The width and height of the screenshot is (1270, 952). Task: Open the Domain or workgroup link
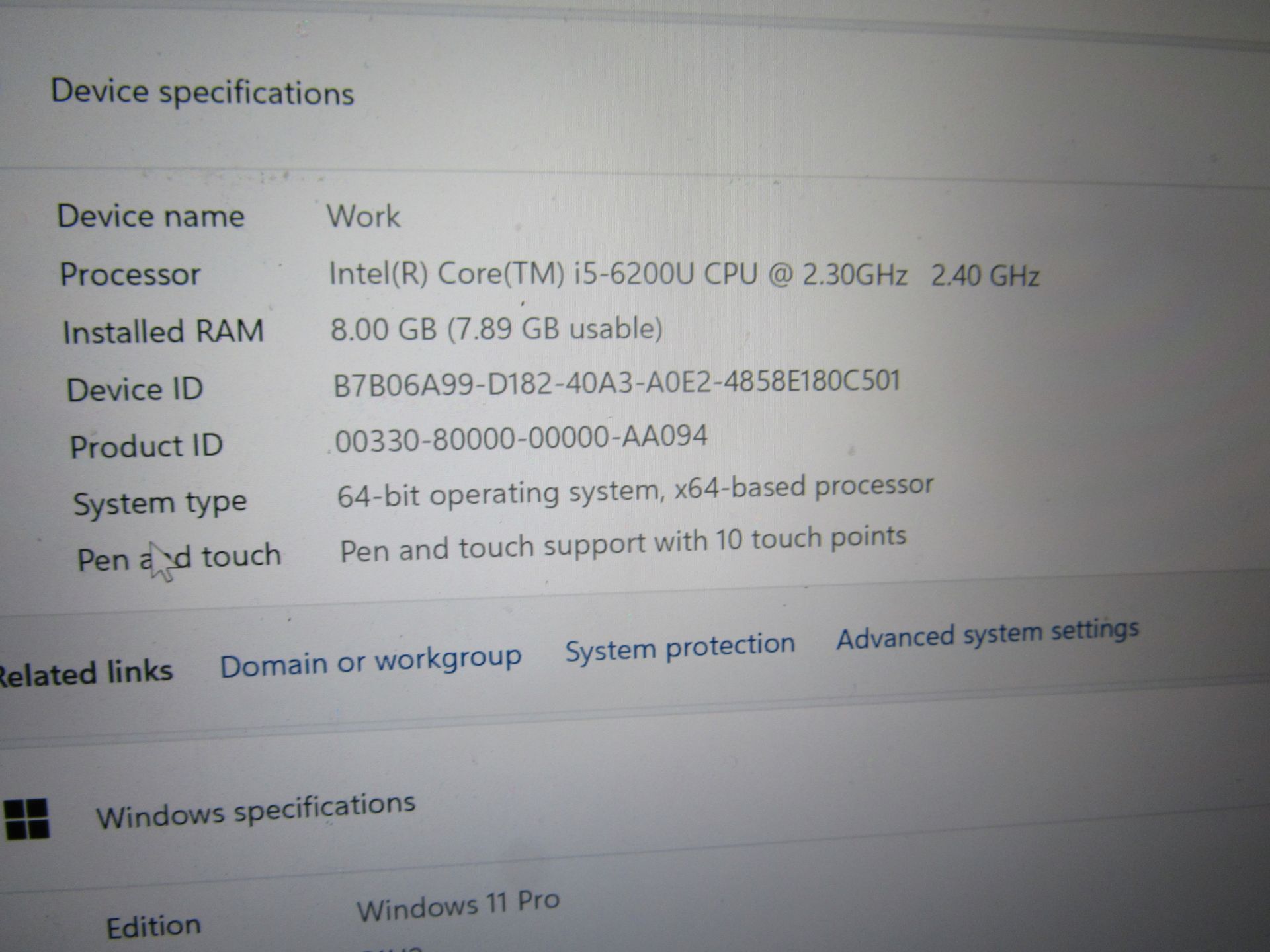370,662
